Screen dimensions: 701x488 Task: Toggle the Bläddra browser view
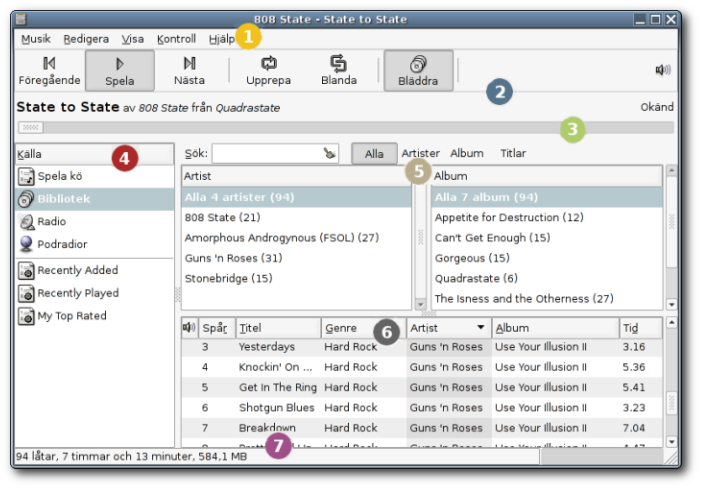tap(418, 71)
